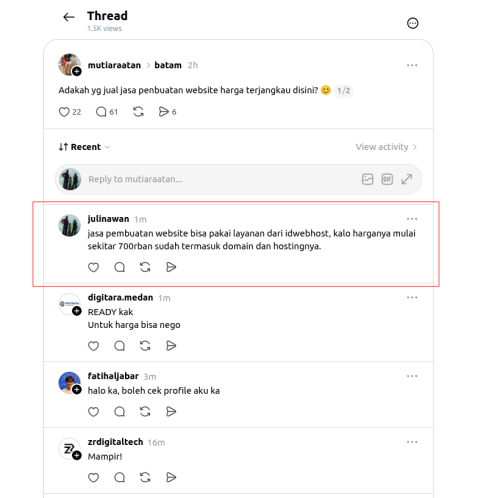
Task: Open three-dot menu on julinawan's reply
Action: click(412, 219)
